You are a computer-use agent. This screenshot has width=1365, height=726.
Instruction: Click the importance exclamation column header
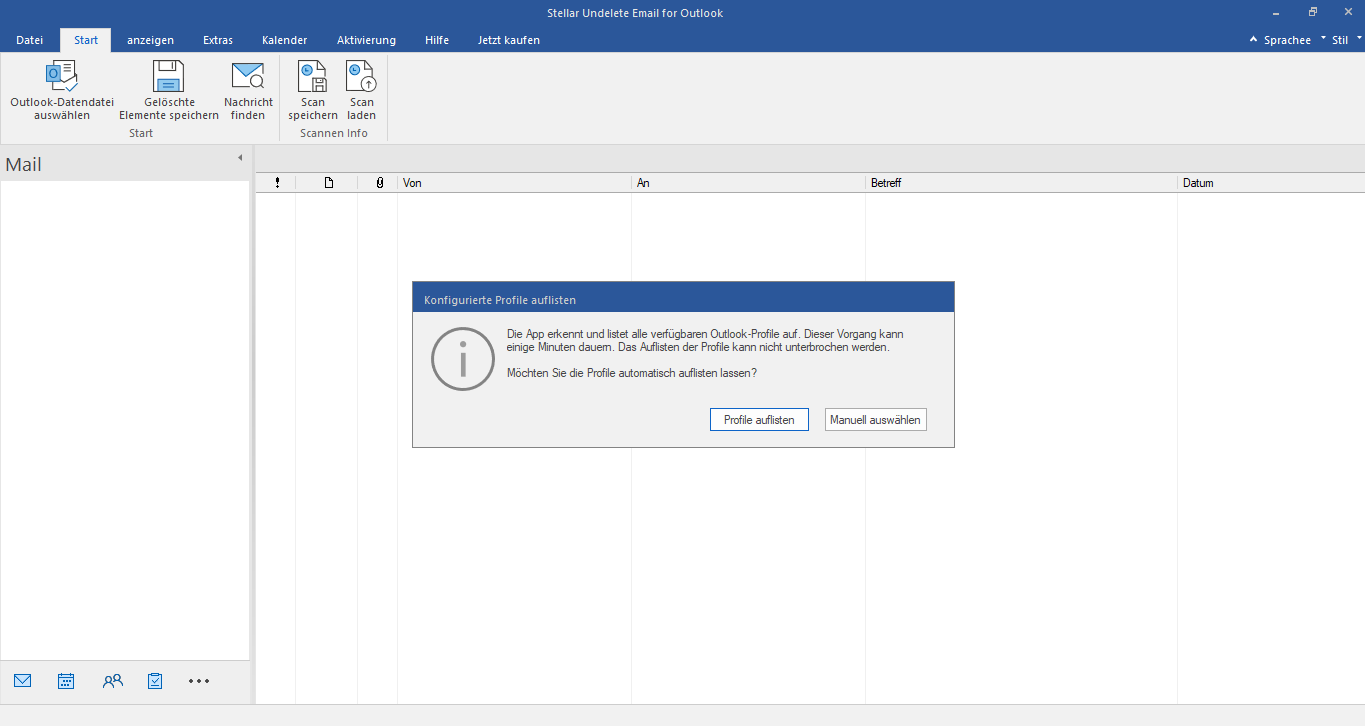(277, 183)
